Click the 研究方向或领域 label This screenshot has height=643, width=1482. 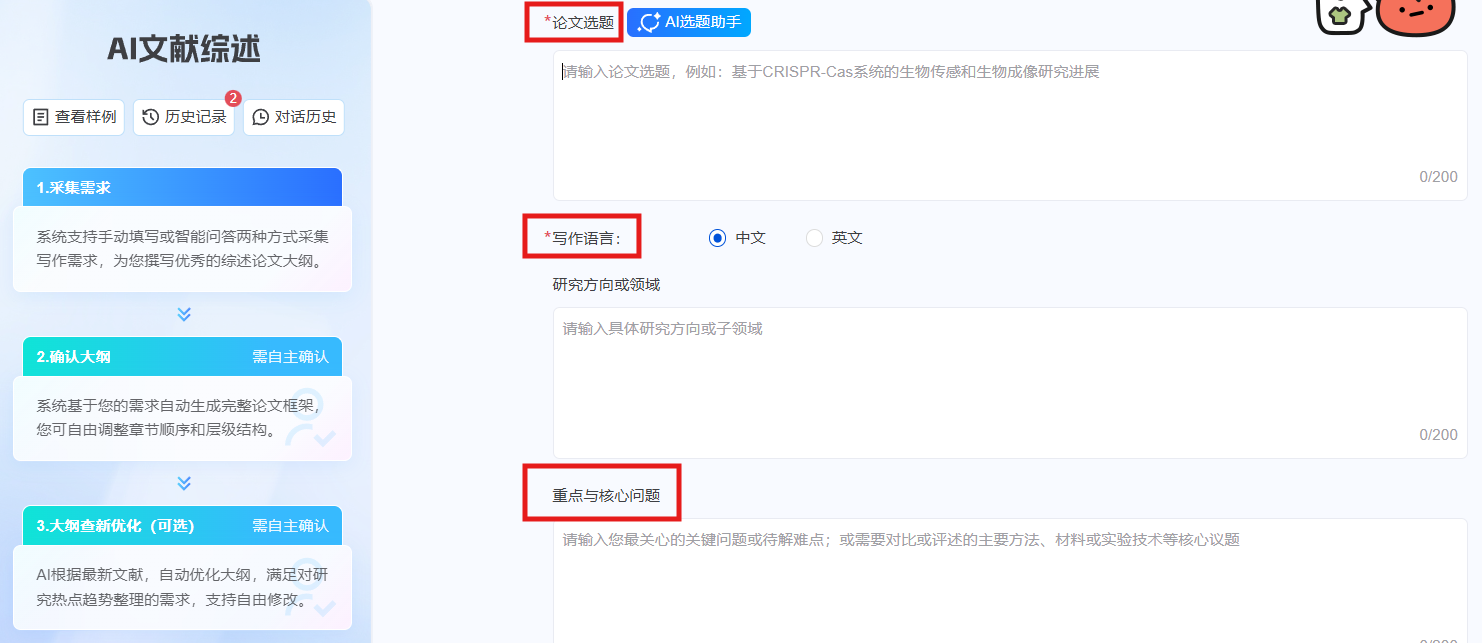pos(606,285)
